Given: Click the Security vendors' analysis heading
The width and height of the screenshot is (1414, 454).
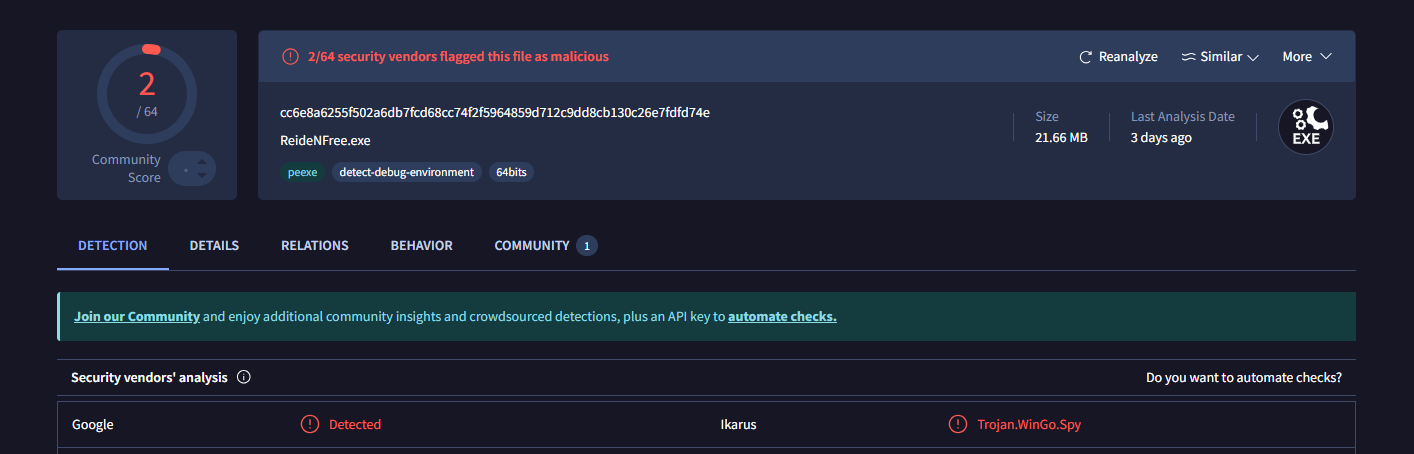Looking at the screenshot, I should (x=149, y=378).
